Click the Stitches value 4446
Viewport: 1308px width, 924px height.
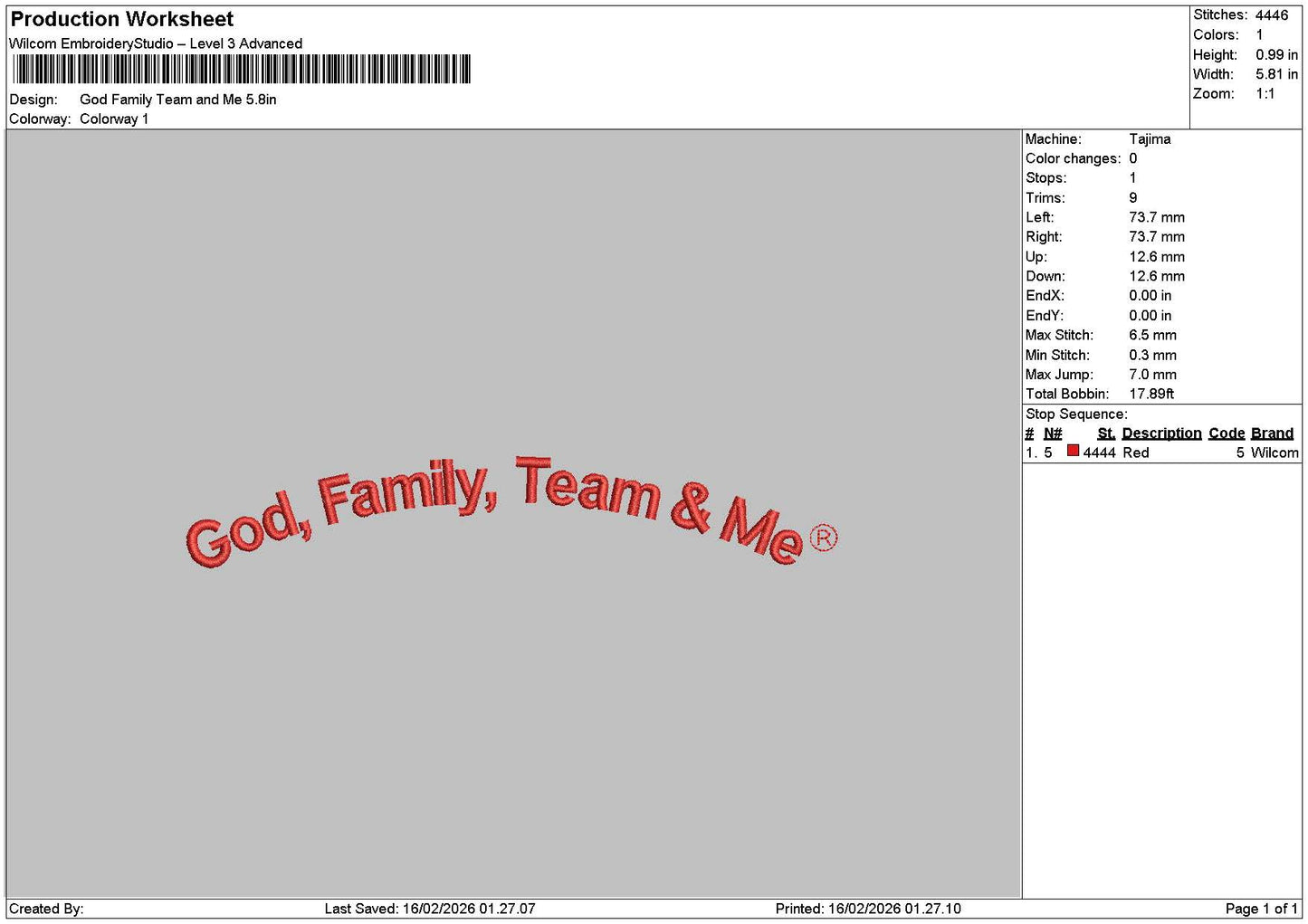coord(1272,15)
